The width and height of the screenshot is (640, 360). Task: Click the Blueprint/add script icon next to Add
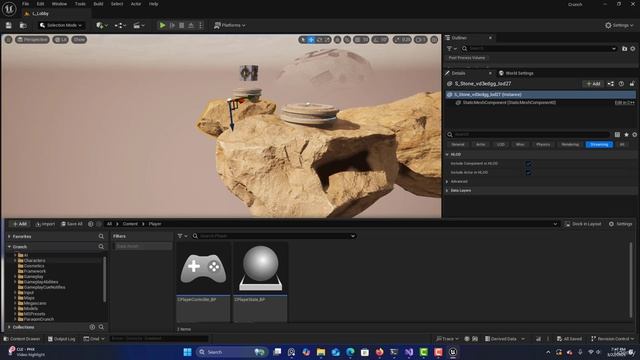[x=611, y=84]
